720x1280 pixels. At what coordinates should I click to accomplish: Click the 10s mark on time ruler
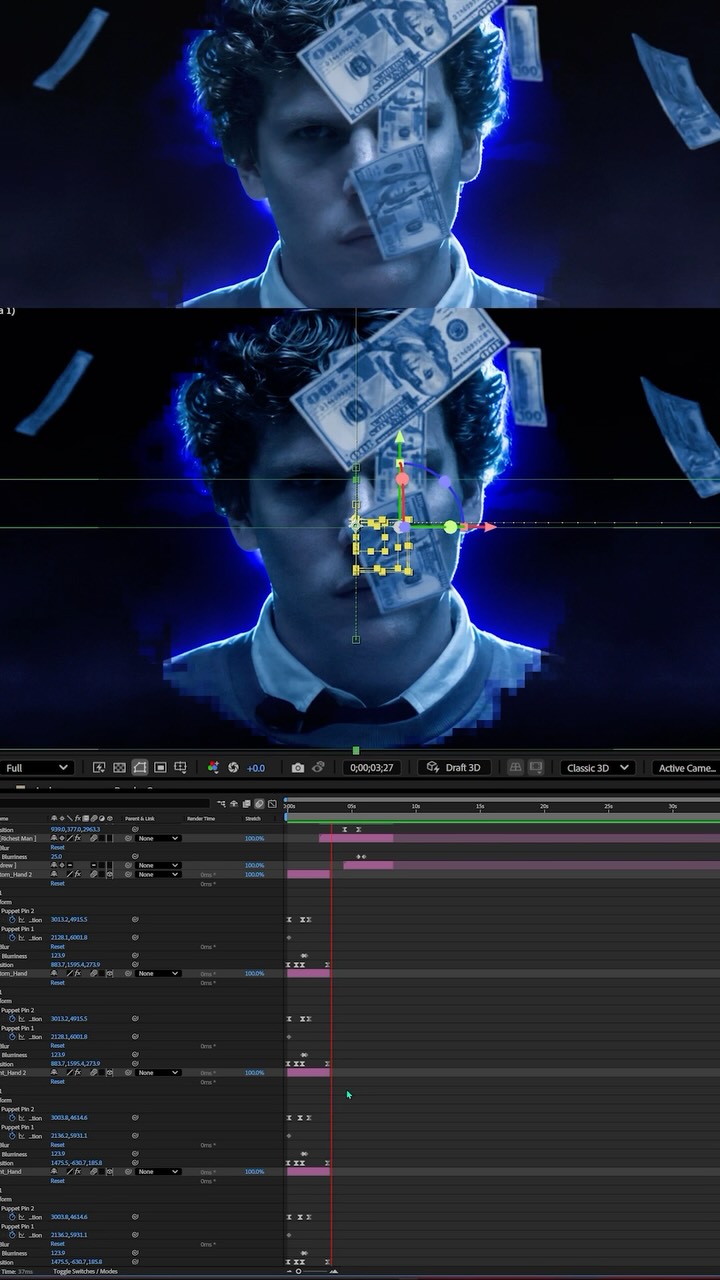coord(416,806)
